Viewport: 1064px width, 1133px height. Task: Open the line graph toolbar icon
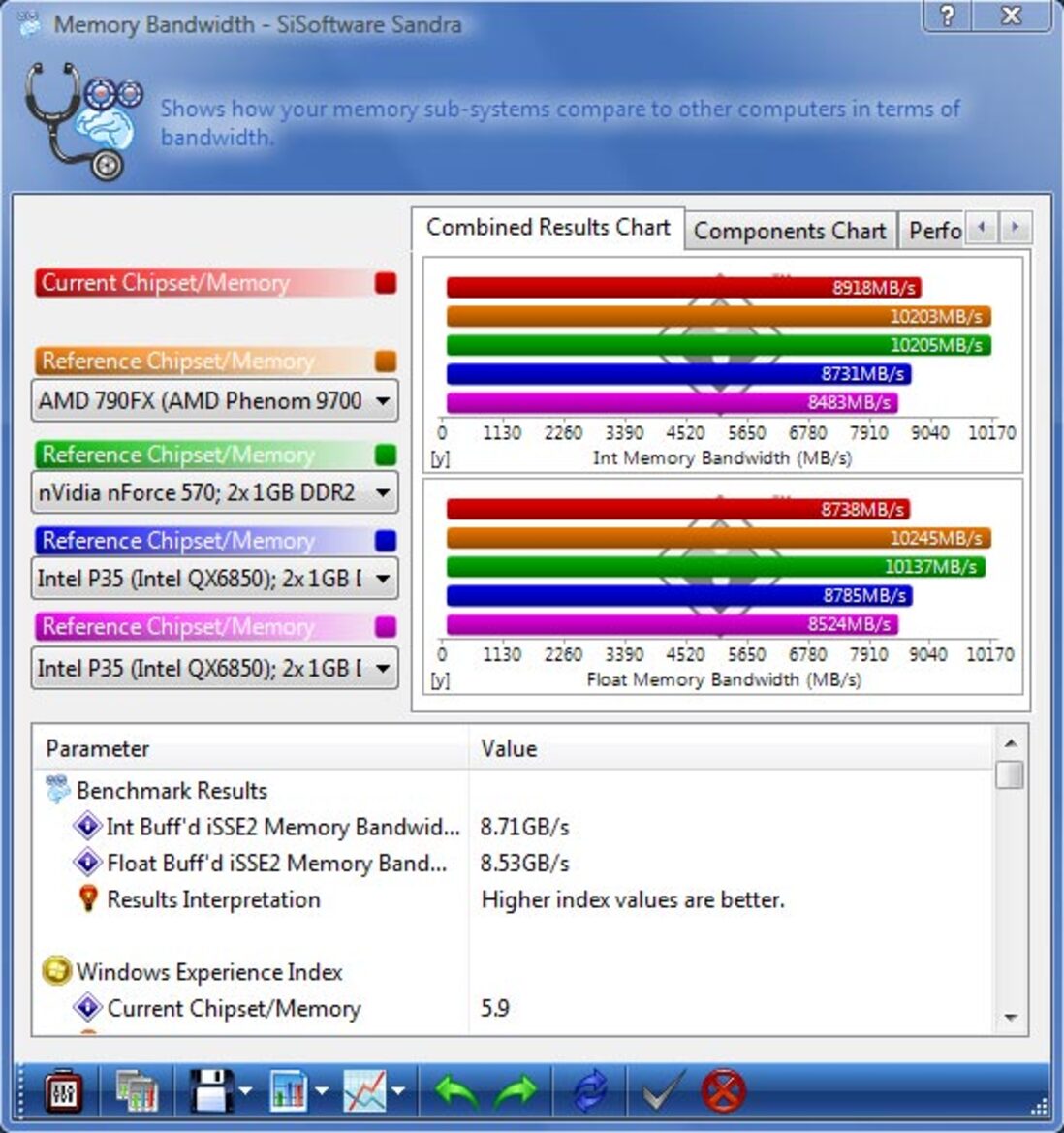click(364, 1091)
